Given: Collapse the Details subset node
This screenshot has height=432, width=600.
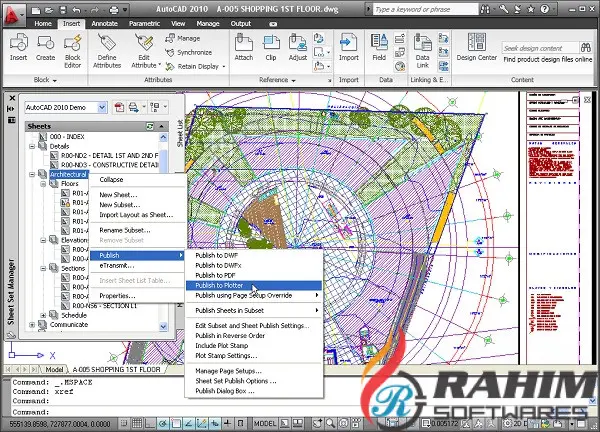Looking at the screenshot, I should point(32,146).
